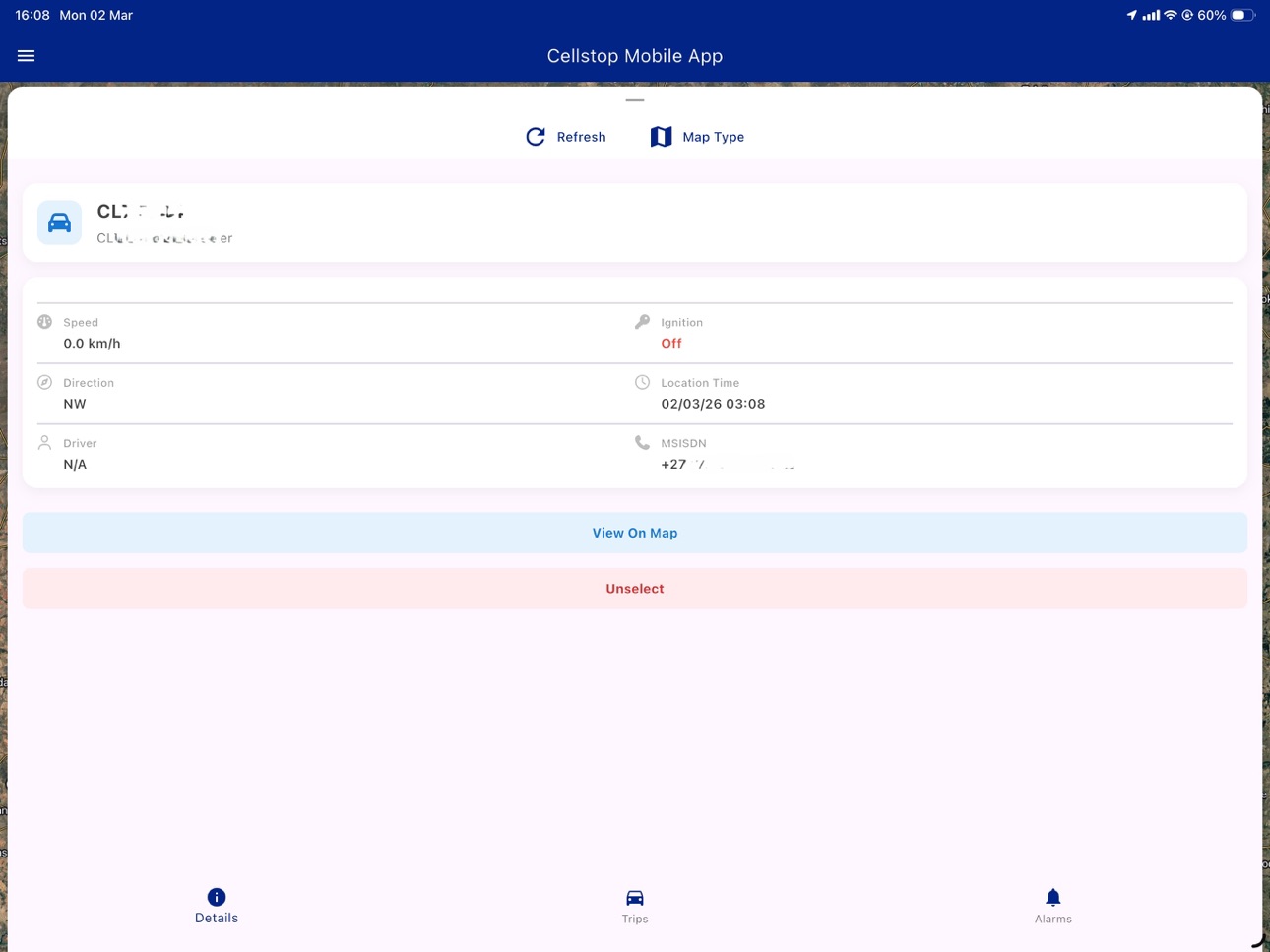Click the person Driver icon
1270x952 pixels.
44,443
